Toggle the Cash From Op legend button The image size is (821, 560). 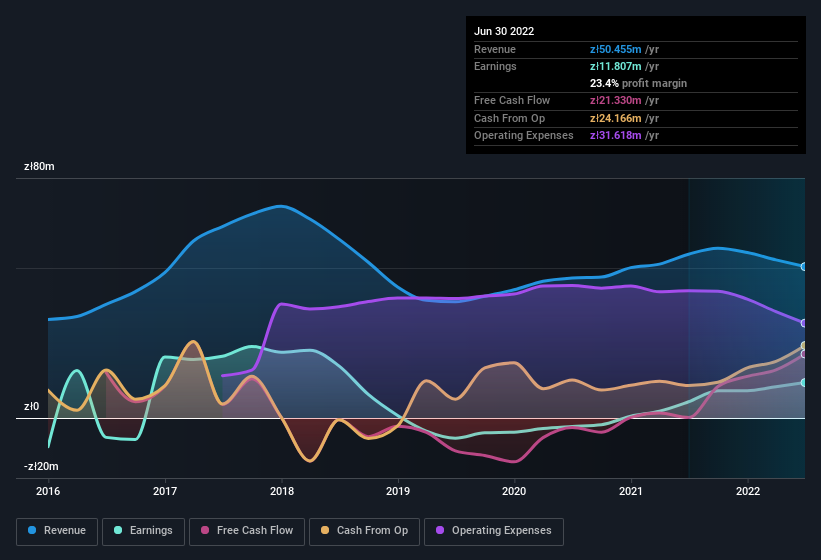pos(364,531)
